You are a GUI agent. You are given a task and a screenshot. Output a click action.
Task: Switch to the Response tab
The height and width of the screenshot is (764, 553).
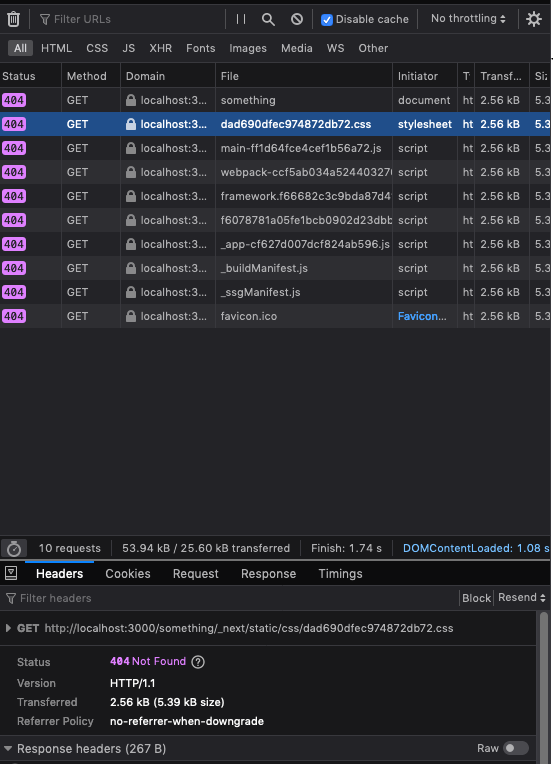coord(268,573)
